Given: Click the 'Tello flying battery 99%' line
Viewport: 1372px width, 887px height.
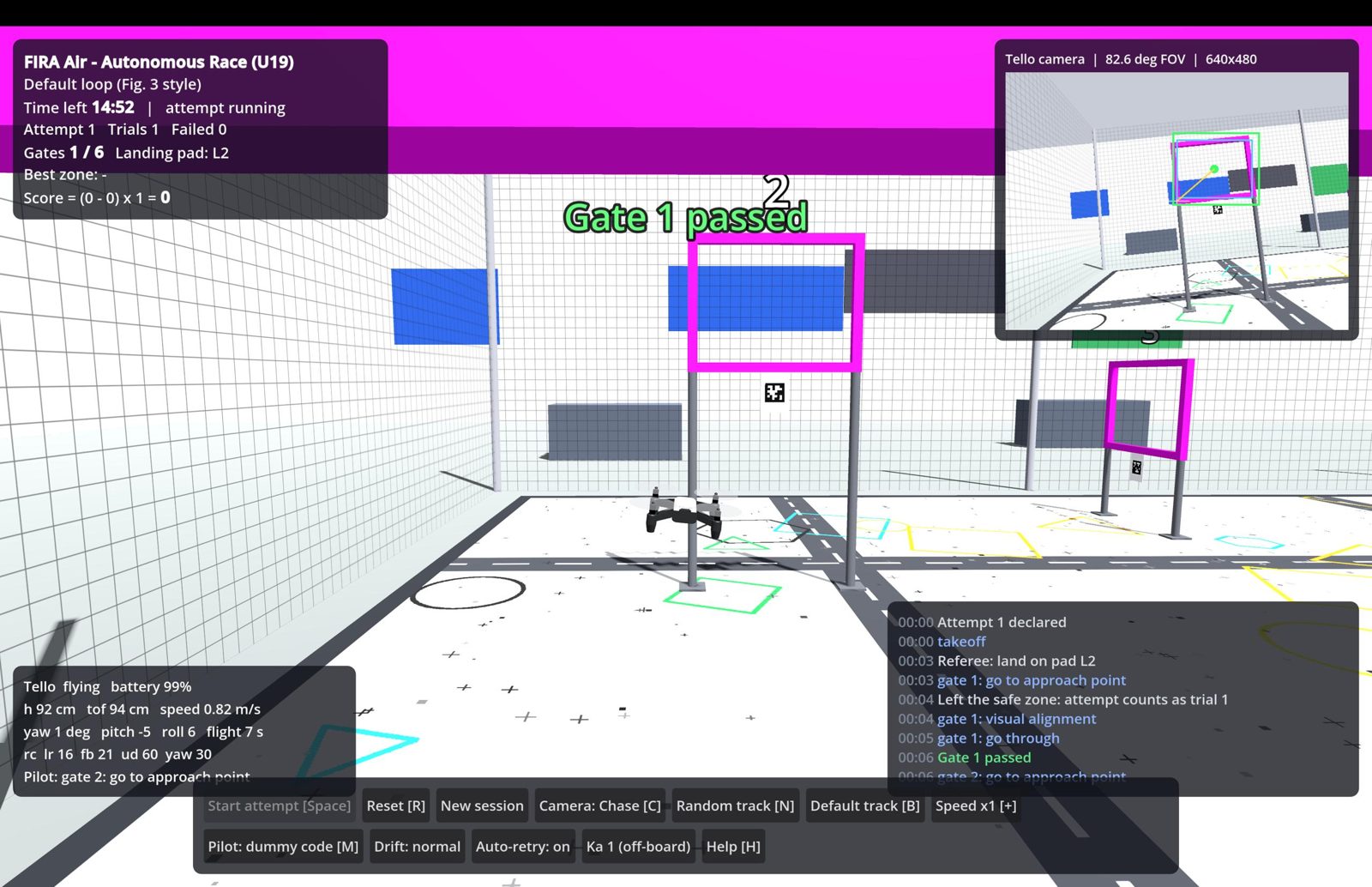Looking at the screenshot, I should point(107,686).
